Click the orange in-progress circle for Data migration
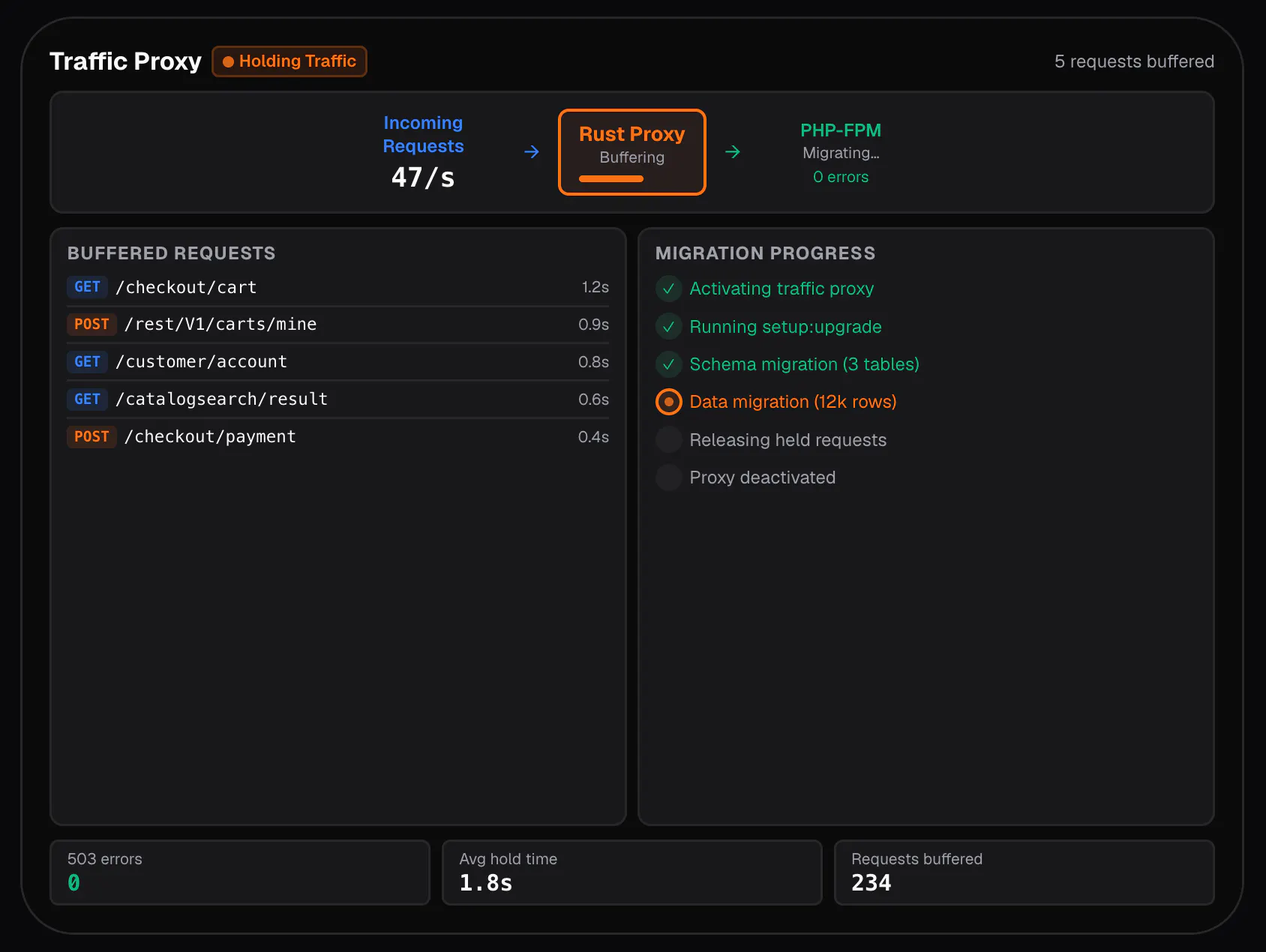This screenshot has height=952, width=1266. (x=669, y=402)
